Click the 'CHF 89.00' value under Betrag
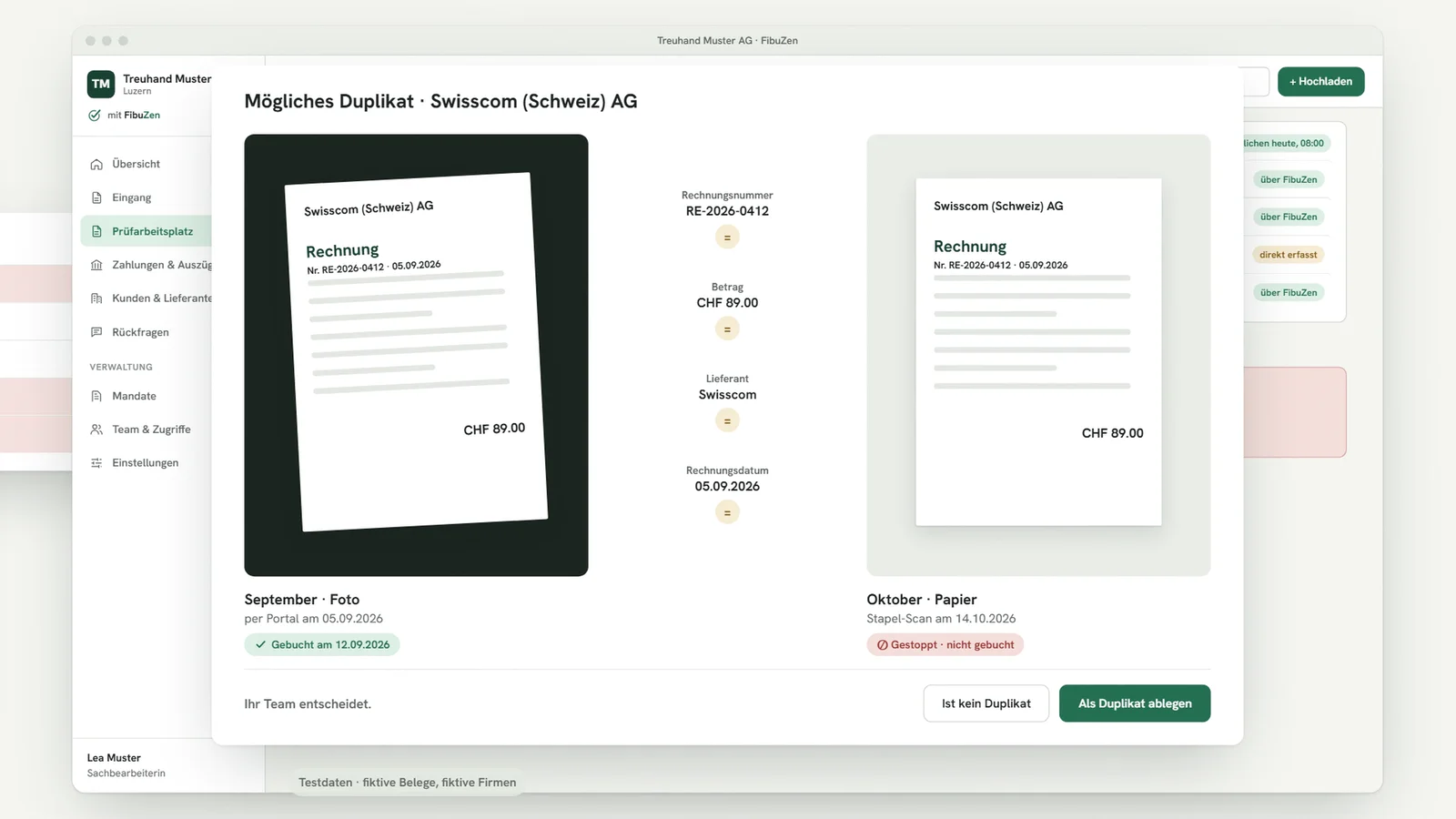1456x819 pixels. tap(727, 303)
